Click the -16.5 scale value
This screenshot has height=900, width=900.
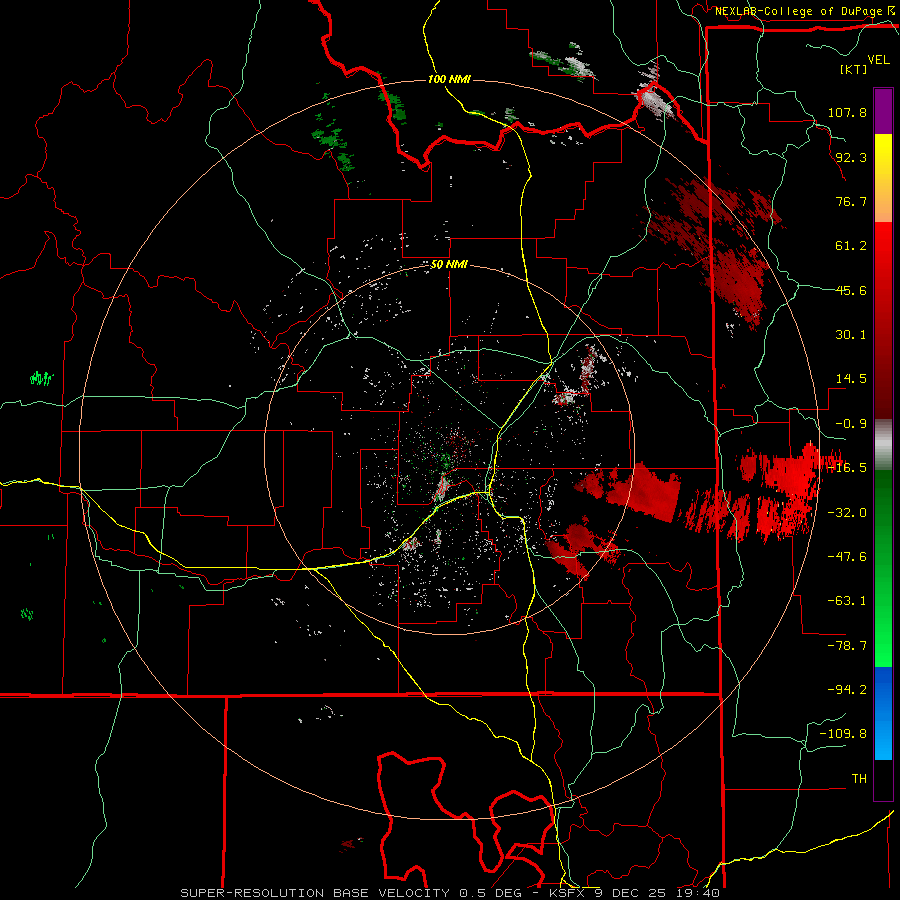click(847, 468)
